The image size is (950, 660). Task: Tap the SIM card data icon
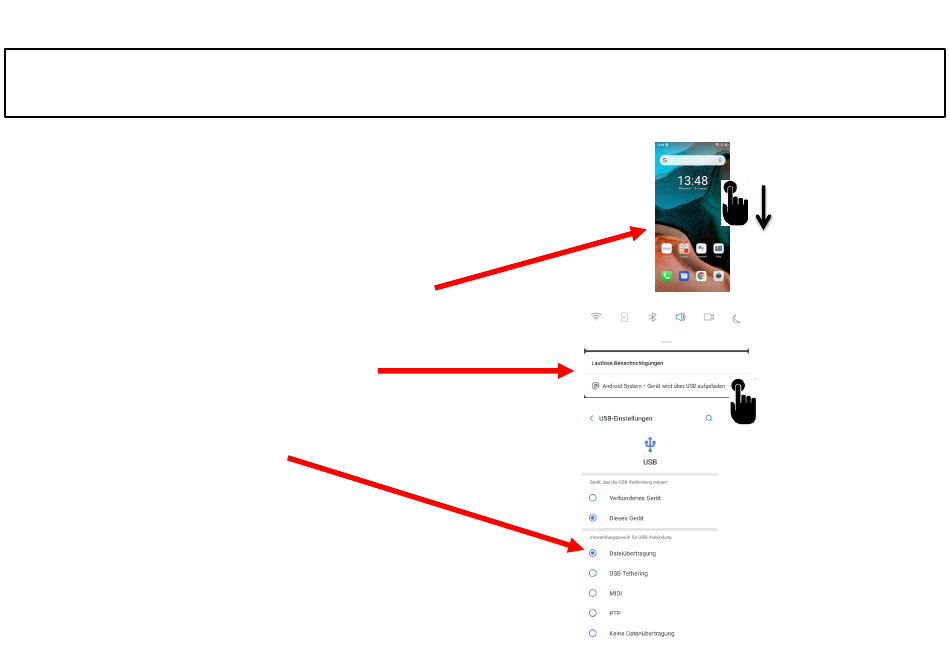625,317
